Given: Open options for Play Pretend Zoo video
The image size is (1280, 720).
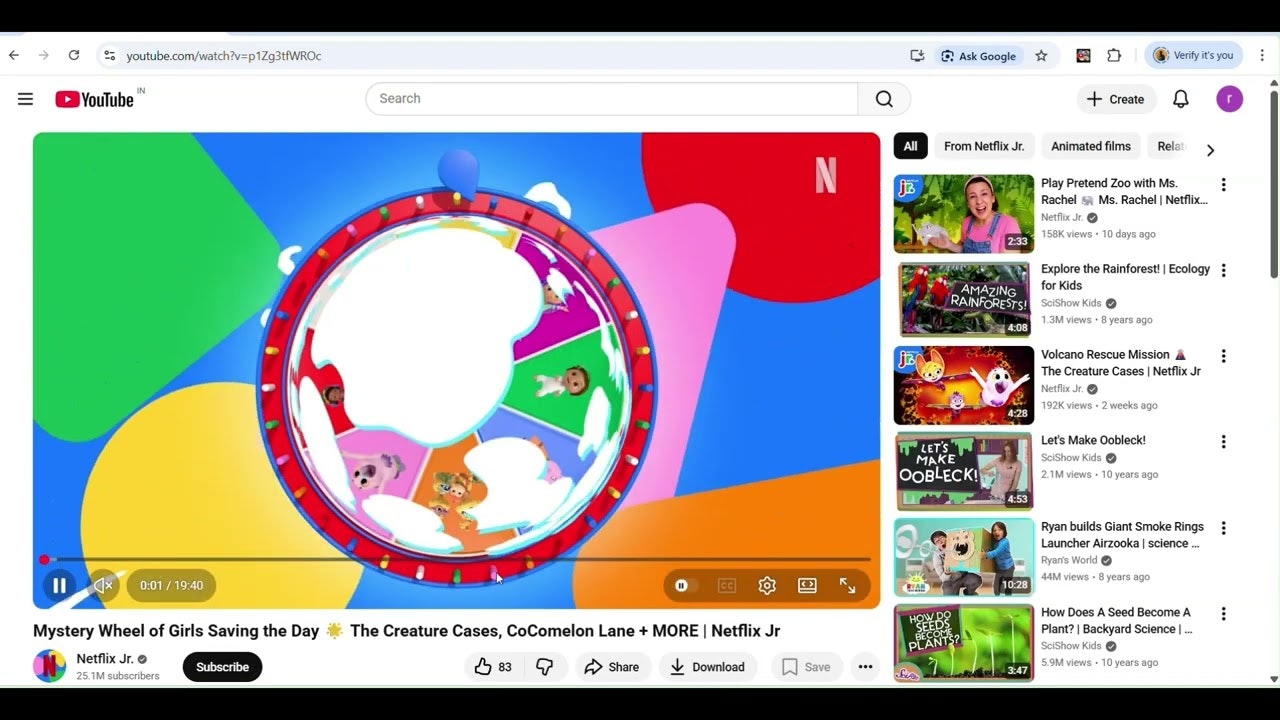Looking at the screenshot, I should coord(1223,185).
